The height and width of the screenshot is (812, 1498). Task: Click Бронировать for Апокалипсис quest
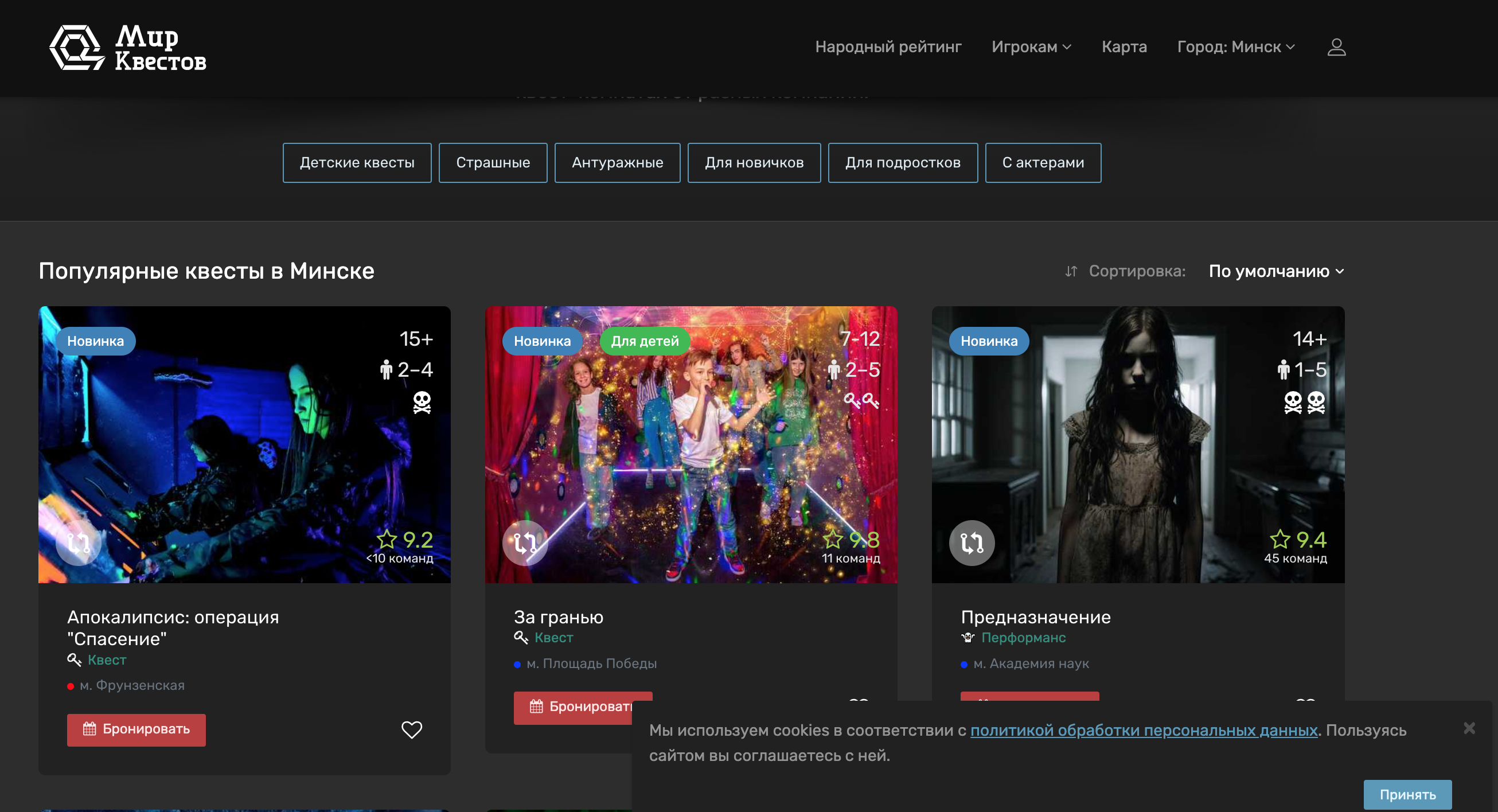[x=136, y=729]
